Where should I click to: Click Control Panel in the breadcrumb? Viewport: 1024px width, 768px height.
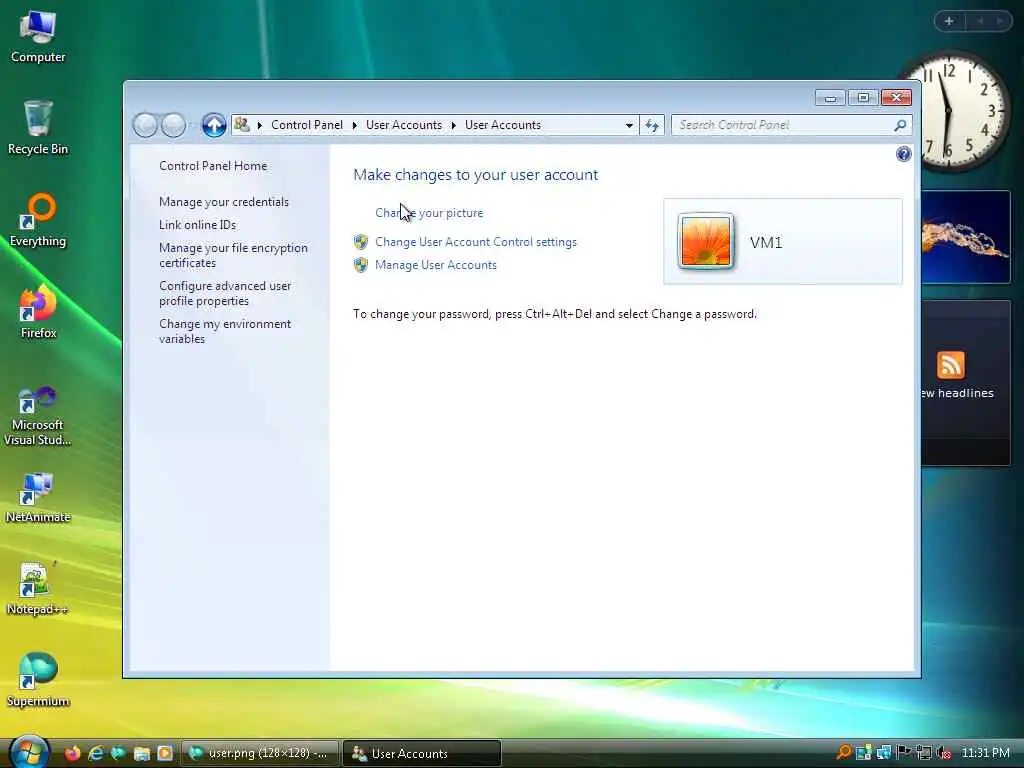(307, 125)
